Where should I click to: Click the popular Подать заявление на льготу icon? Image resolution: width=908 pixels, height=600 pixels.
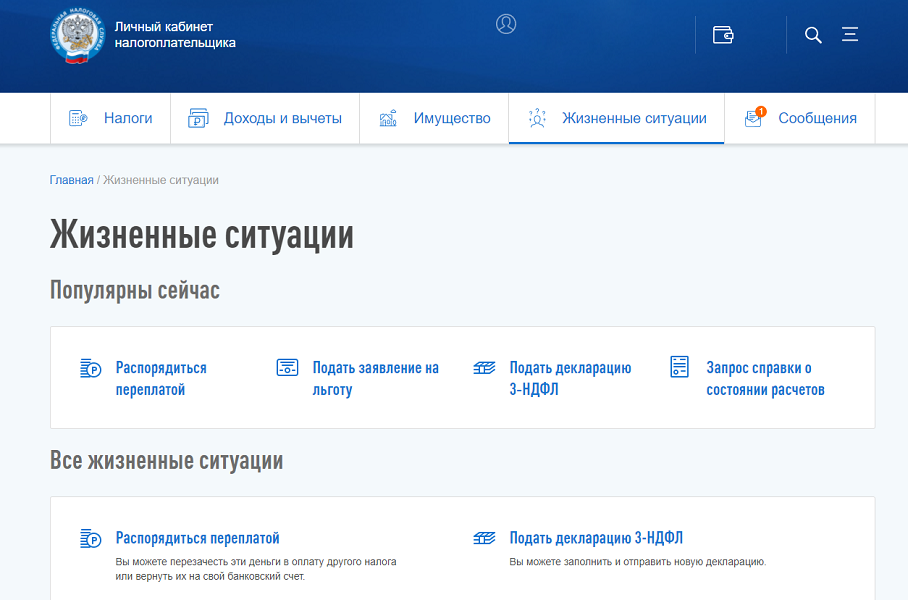[287, 367]
